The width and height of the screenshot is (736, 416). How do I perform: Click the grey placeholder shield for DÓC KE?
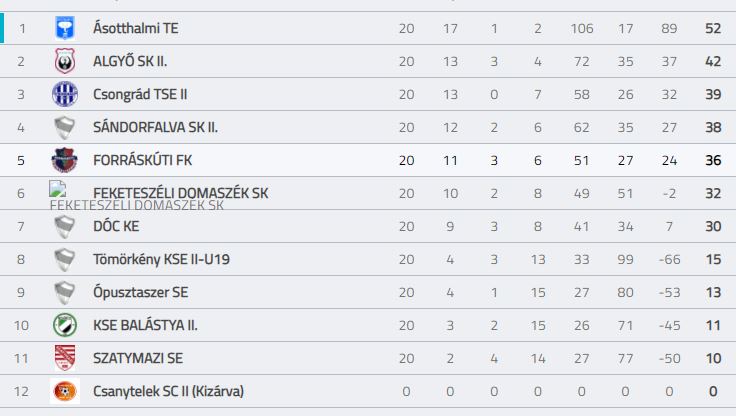65,226
